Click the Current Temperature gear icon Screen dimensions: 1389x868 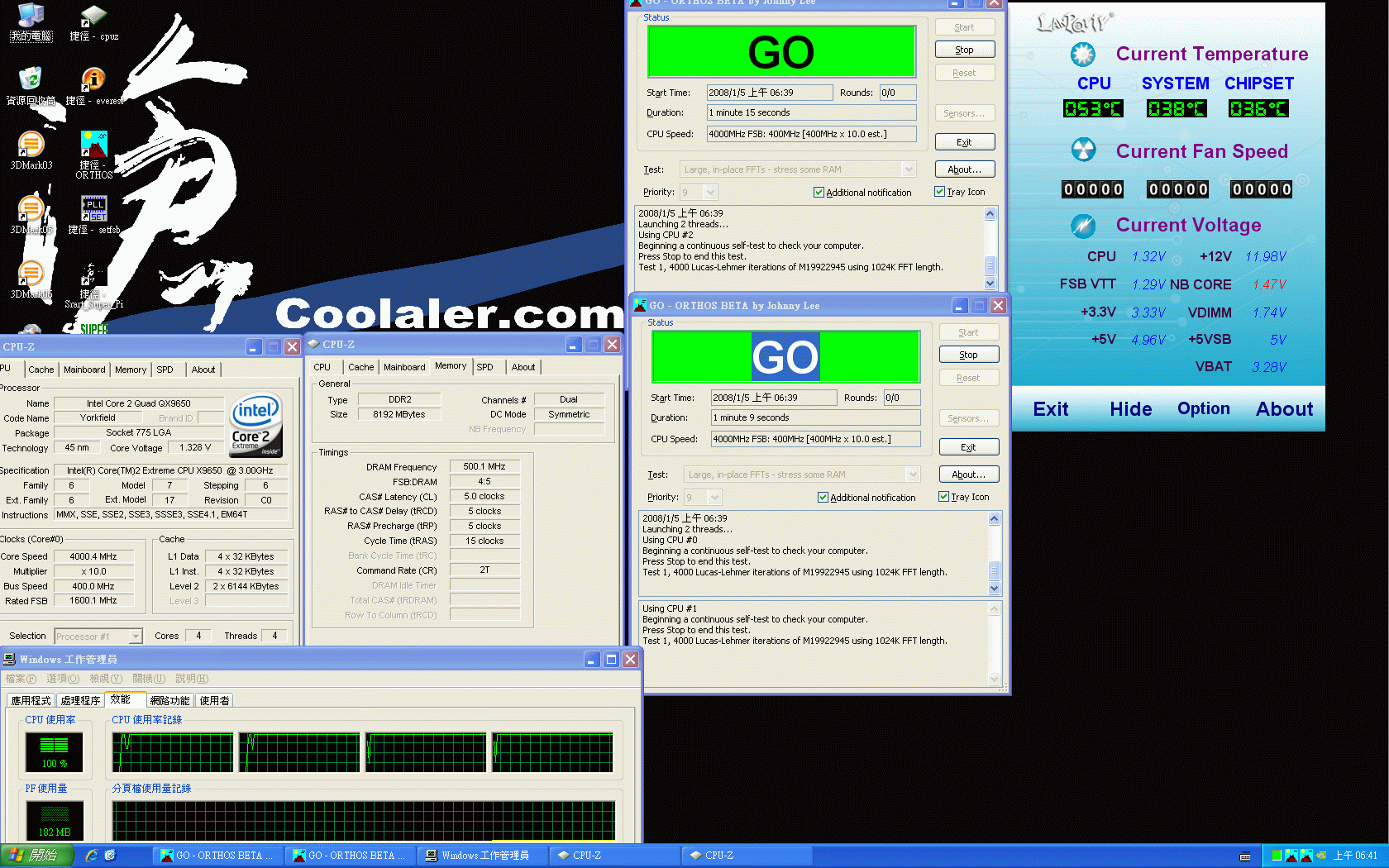point(1083,55)
